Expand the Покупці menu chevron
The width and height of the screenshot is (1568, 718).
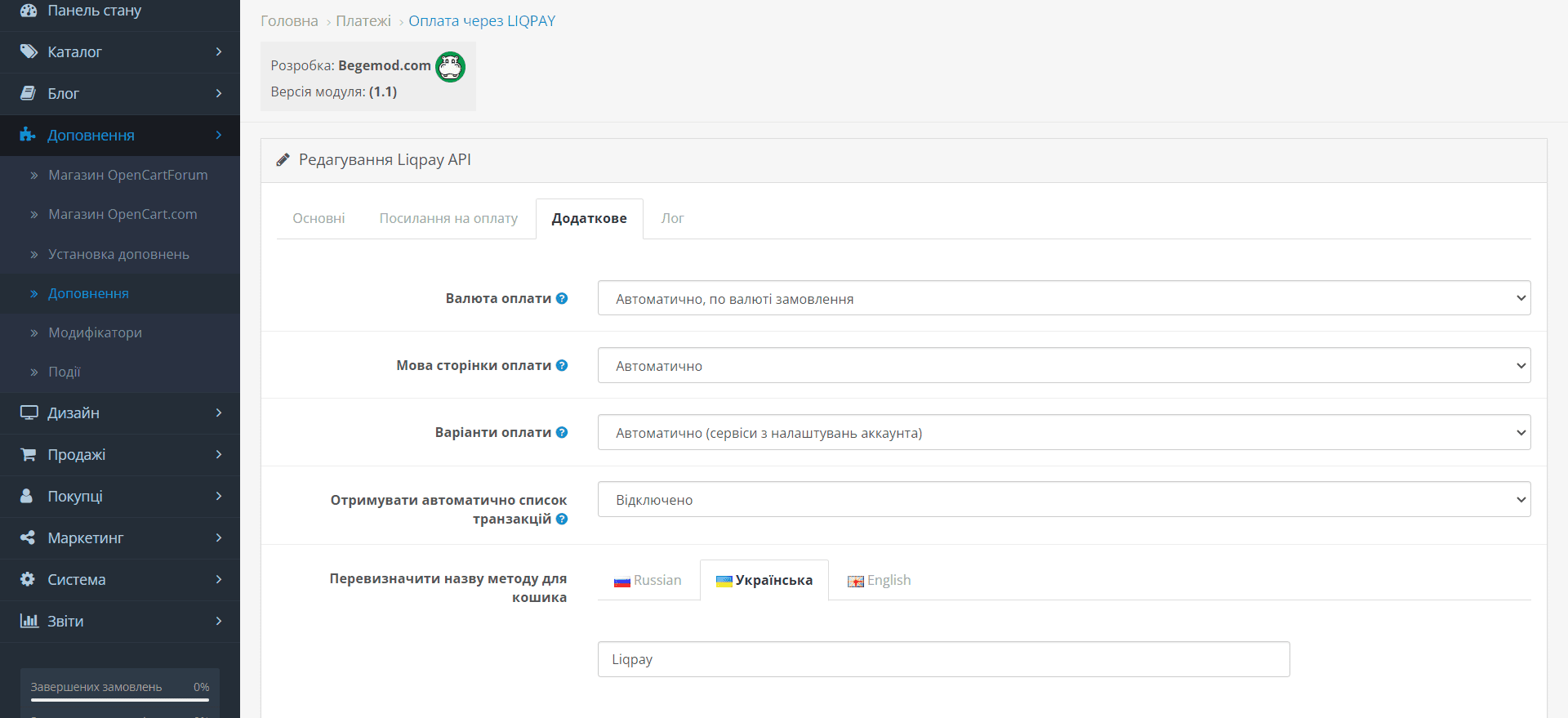219,496
